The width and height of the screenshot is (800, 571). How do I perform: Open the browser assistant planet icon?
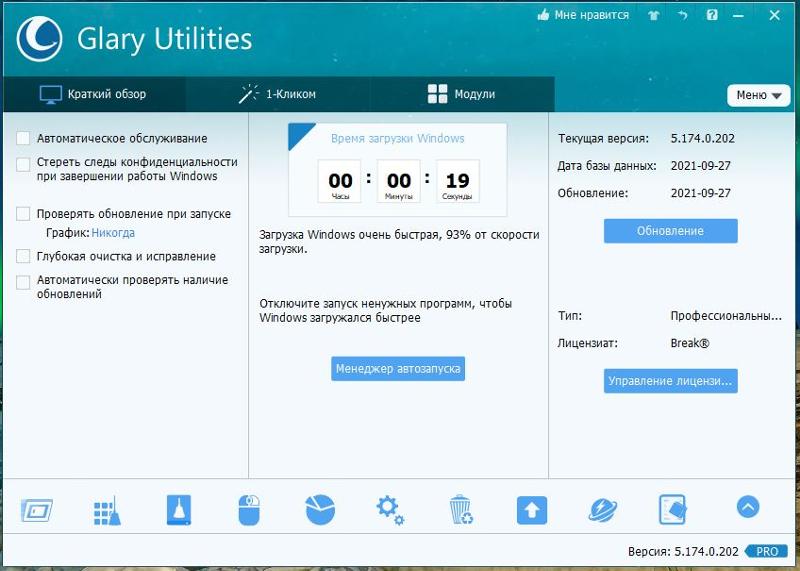(x=603, y=510)
